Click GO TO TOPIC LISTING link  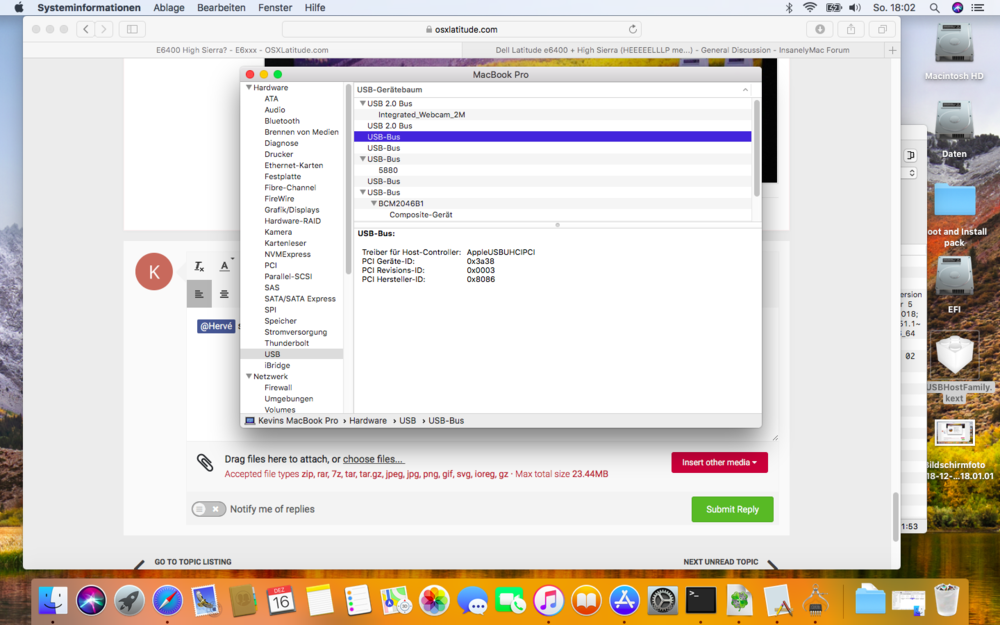[193, 562]
